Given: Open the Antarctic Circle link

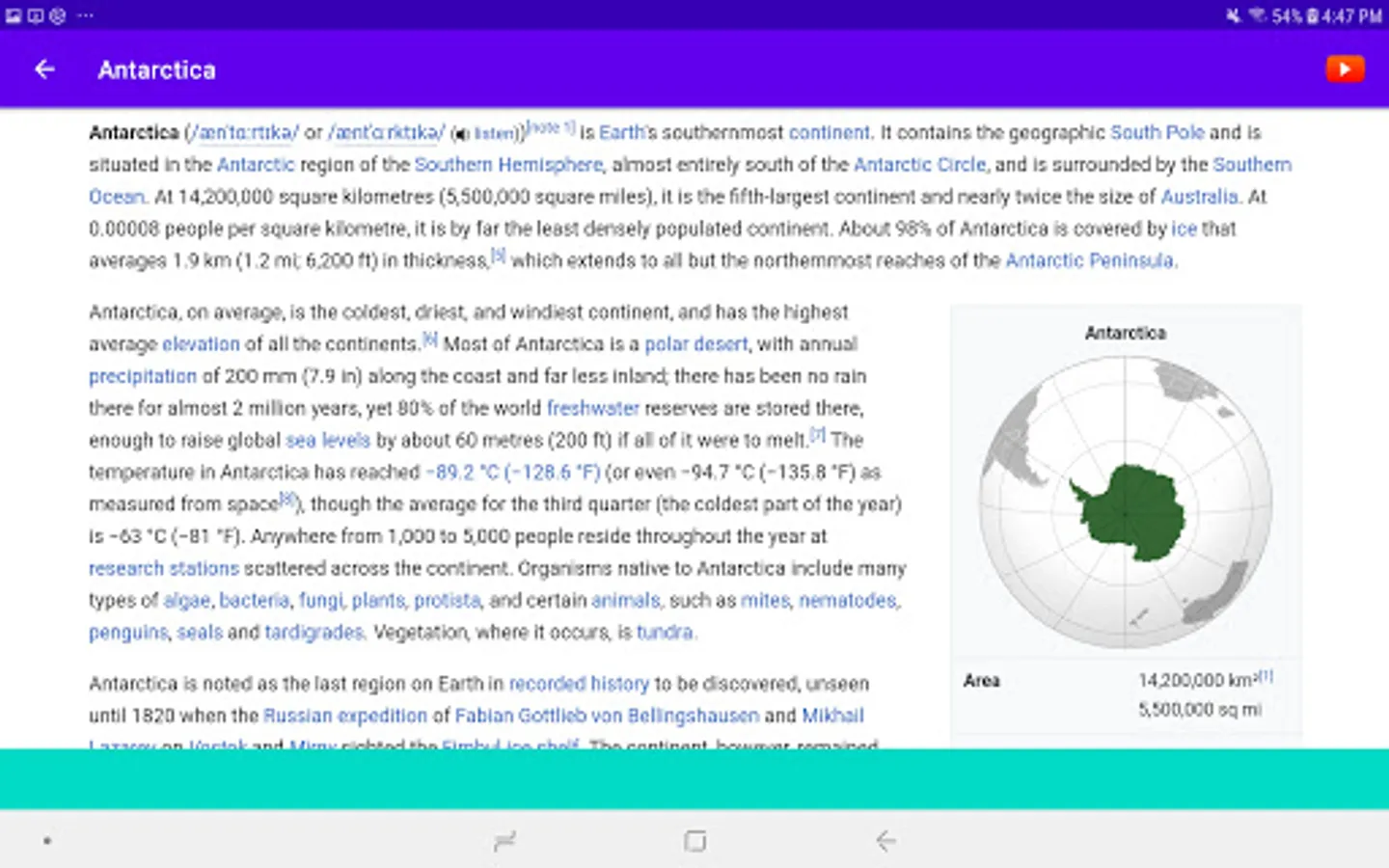Looking at the screenshot, I should (920, 165).
